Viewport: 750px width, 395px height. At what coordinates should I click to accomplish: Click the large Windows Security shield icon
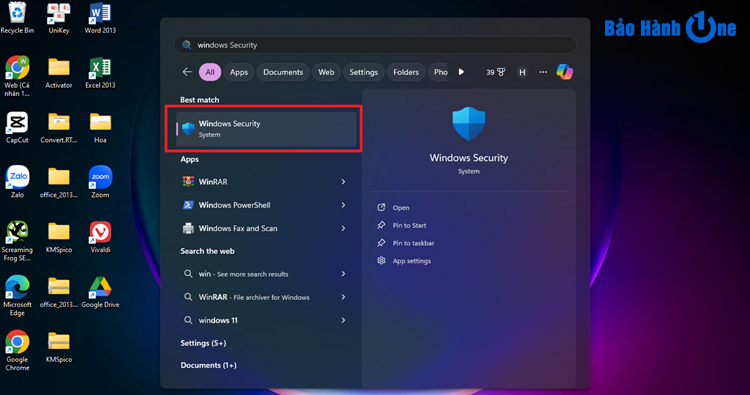click(x=469, y=124)
